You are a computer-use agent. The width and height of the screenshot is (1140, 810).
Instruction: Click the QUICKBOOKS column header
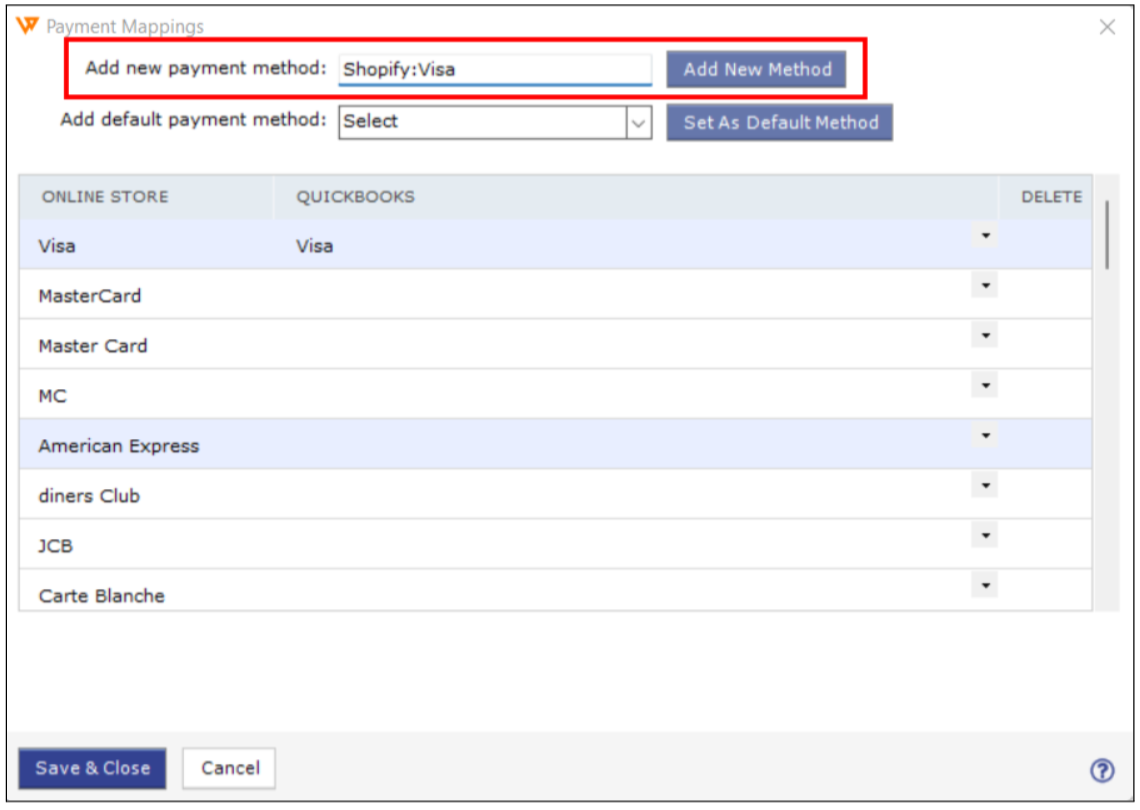tap(636, 197)
